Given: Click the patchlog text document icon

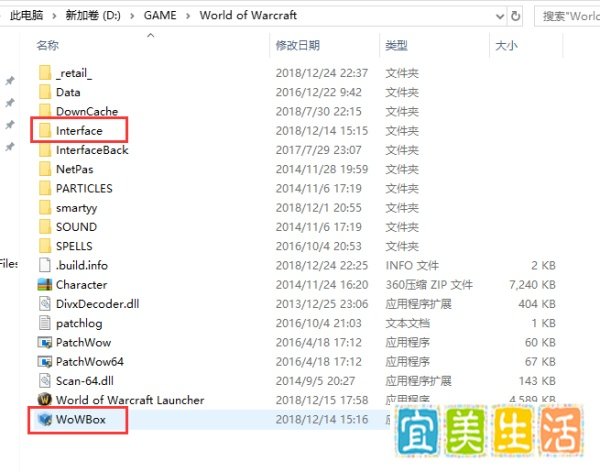Looking at the screenshot, I should (x=45, y=323).
